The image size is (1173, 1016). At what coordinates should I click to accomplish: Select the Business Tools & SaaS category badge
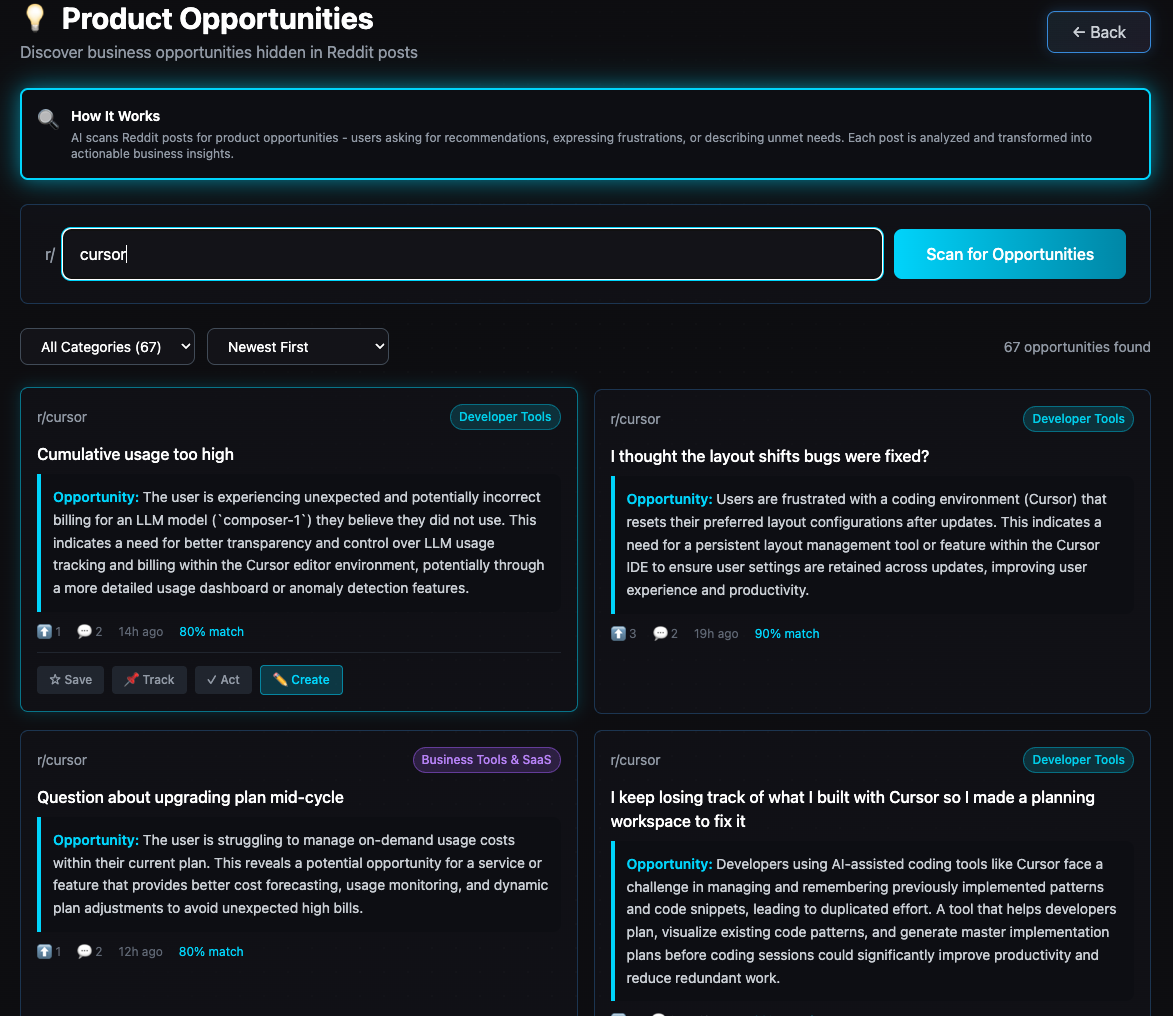click(x=486, y=760)
